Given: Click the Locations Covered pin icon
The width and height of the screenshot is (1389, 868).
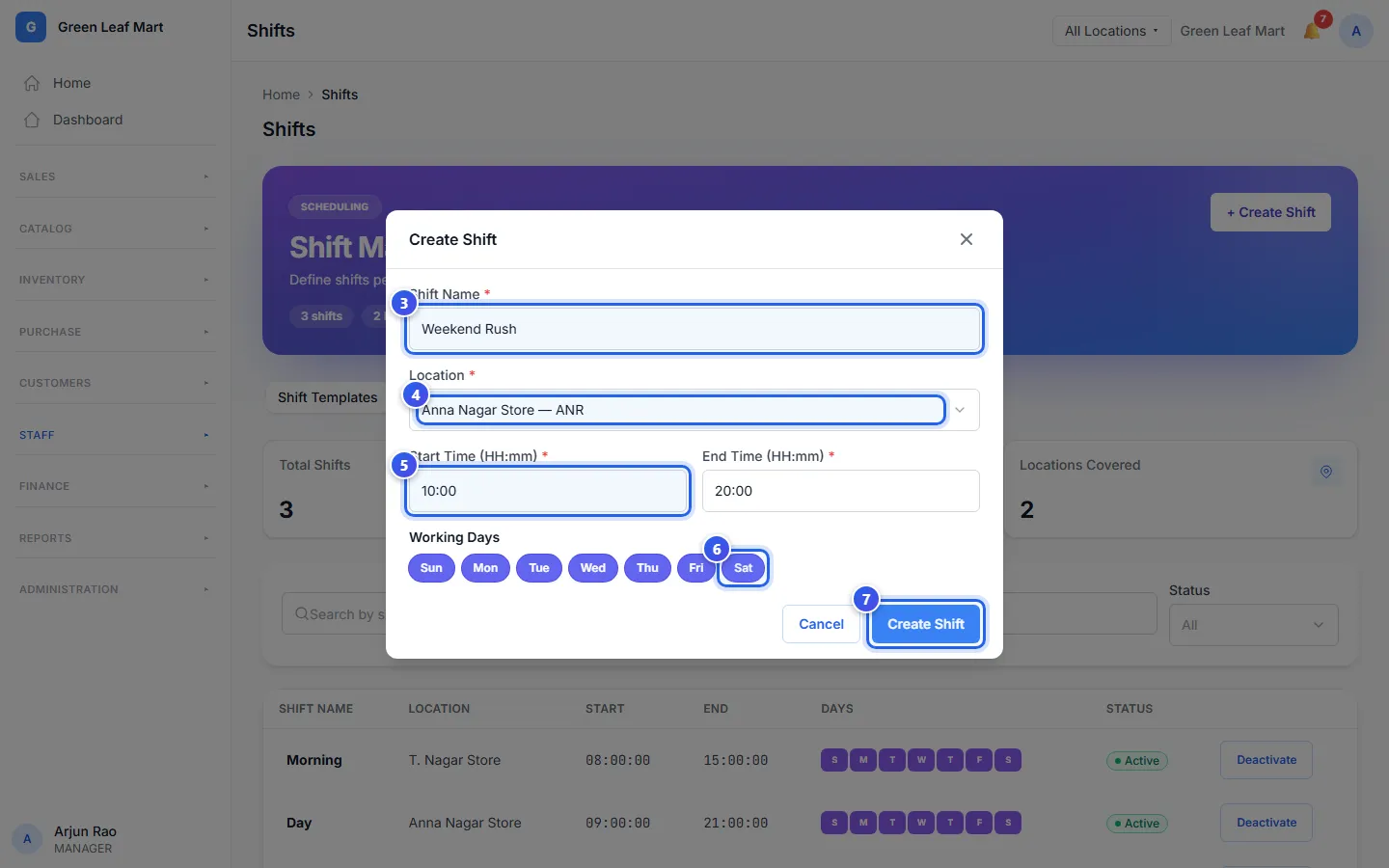Looking at the screenshot, I should coord(1326,472).
